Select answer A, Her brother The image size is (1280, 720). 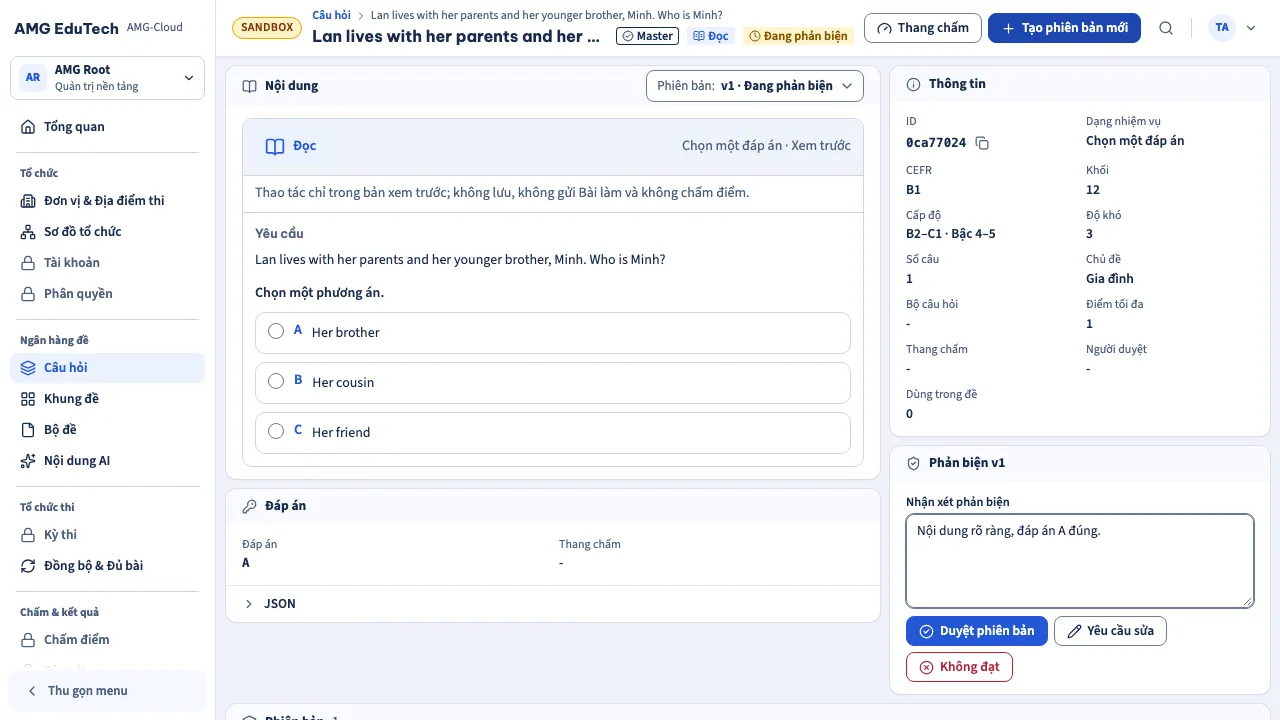tap(553, 332)
